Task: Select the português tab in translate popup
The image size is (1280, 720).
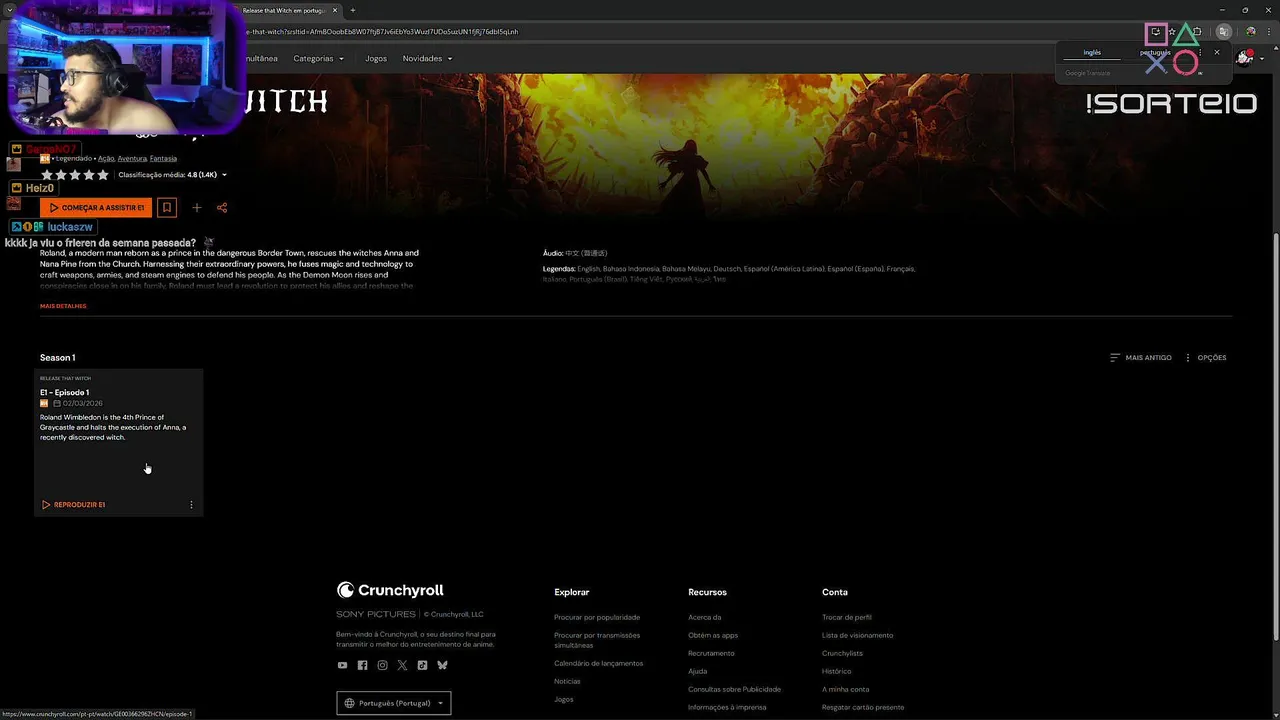Action: coord(1155,53)
